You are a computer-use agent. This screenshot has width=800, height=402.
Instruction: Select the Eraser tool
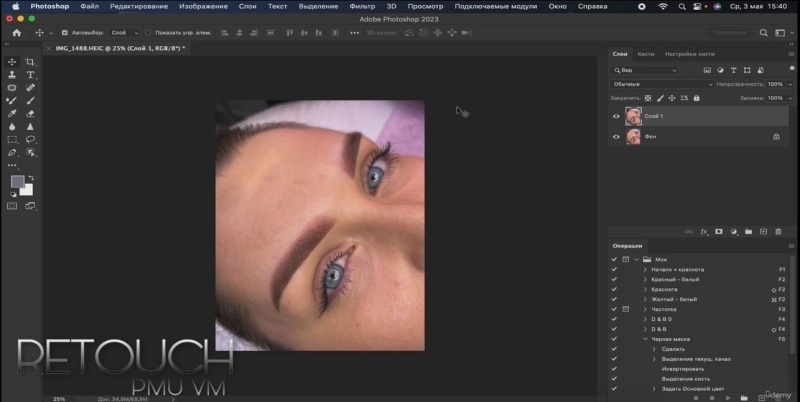pos(30,114)
